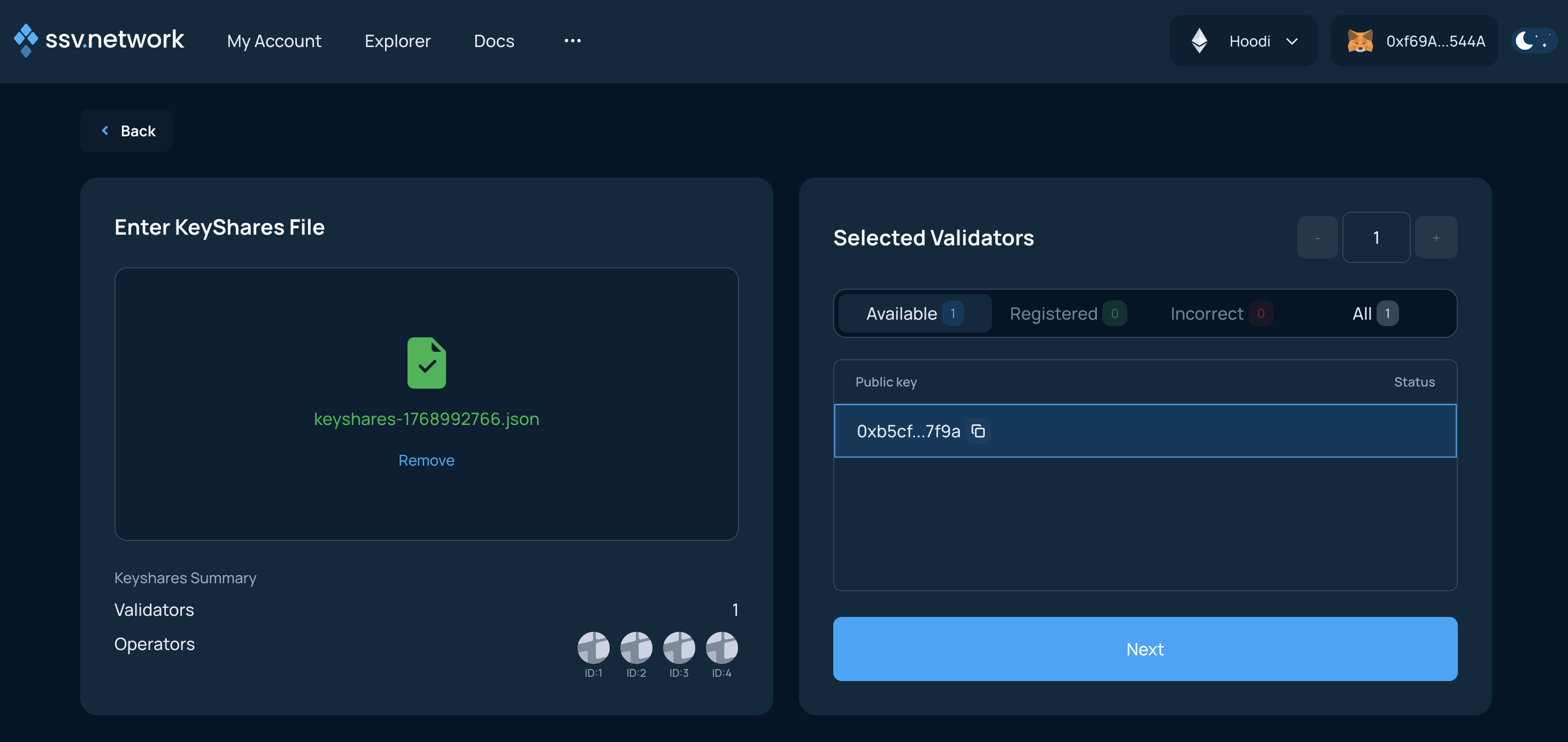Image resolution: width=1568 pixels, height=742 pixels.
Task: Open the more options ellipsis menu
Action: [x=572, y=40]
